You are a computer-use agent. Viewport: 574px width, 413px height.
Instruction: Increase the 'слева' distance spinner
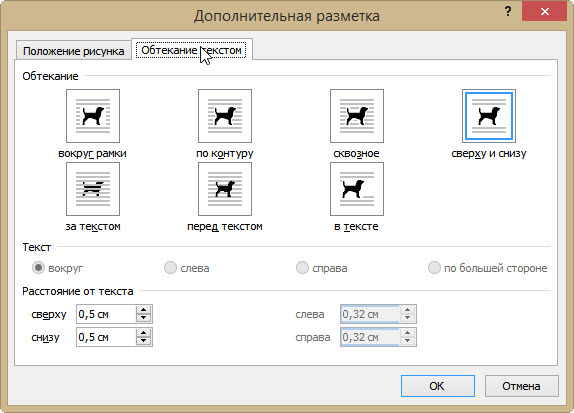coord(407,310)
